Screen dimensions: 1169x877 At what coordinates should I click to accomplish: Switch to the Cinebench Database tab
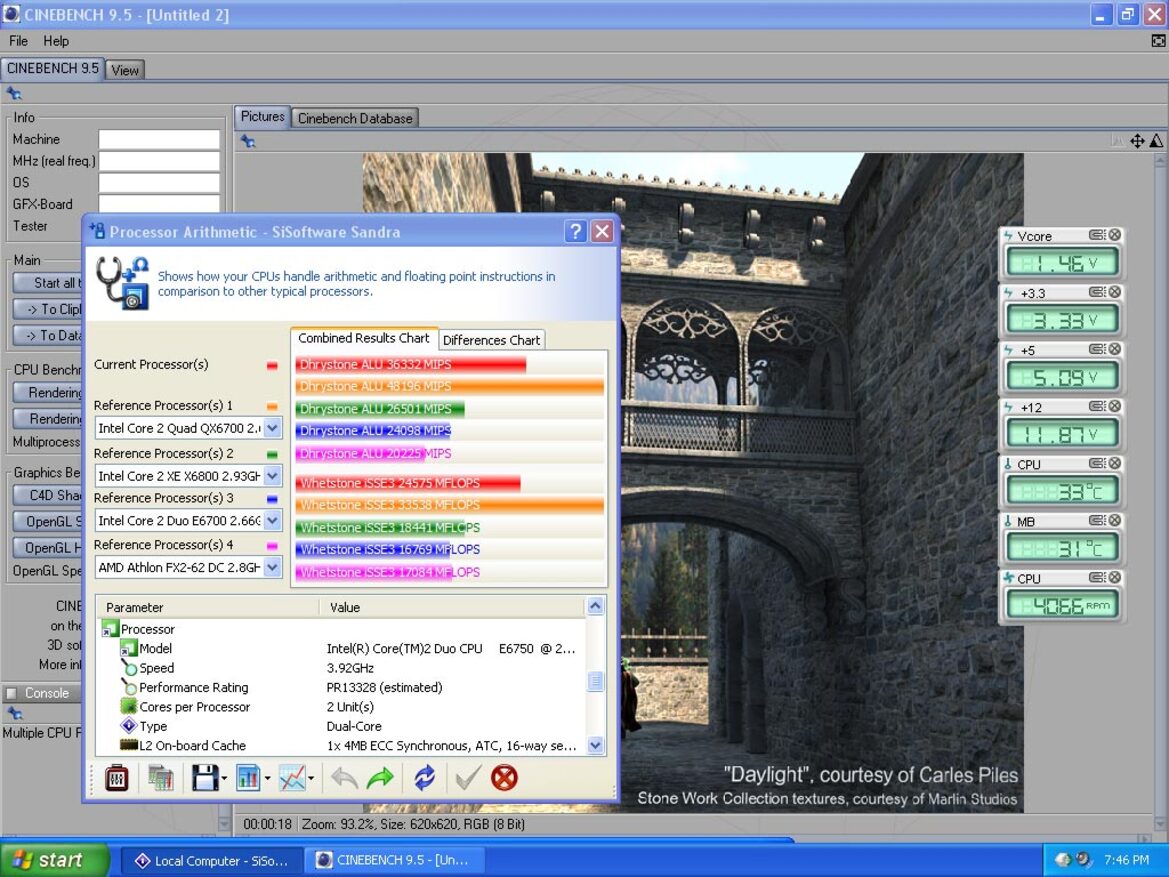(x=355, y=118)
